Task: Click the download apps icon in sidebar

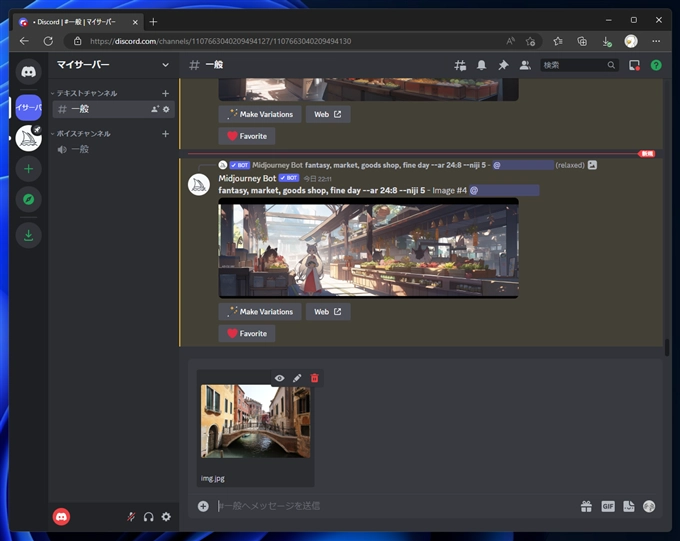Action: [x=29, y=235]
